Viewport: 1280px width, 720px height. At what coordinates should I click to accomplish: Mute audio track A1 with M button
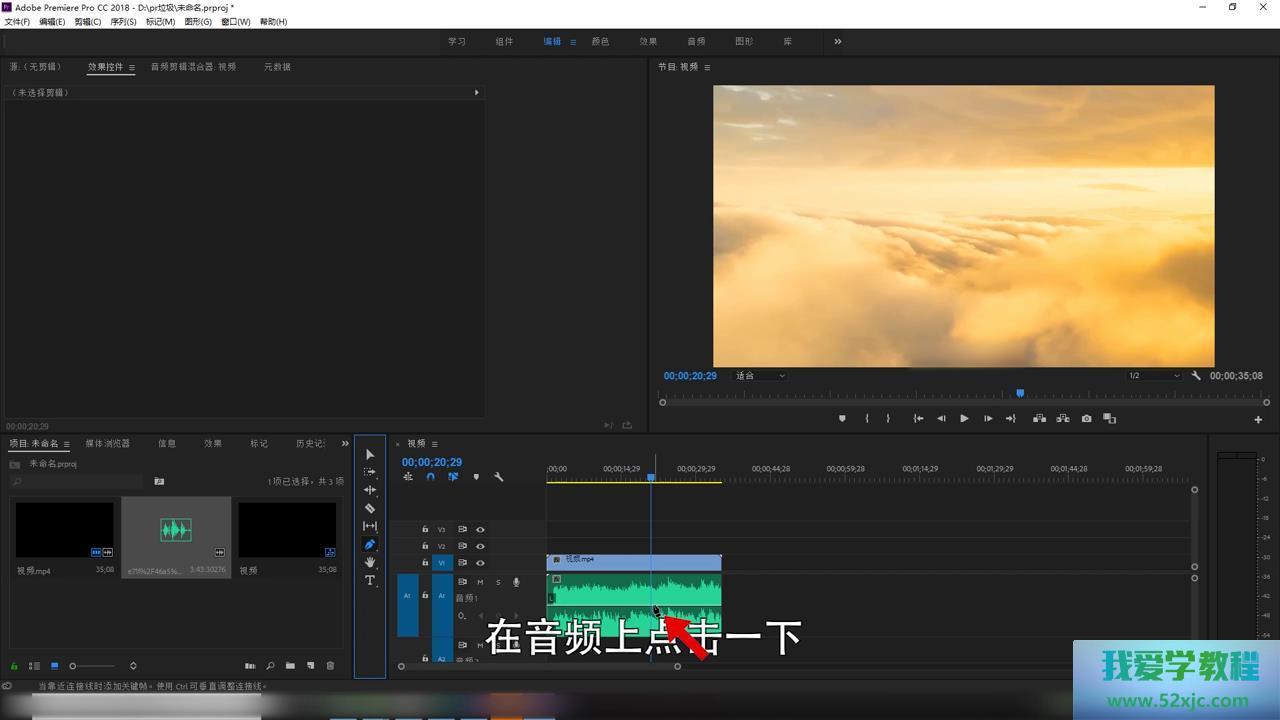480,582
